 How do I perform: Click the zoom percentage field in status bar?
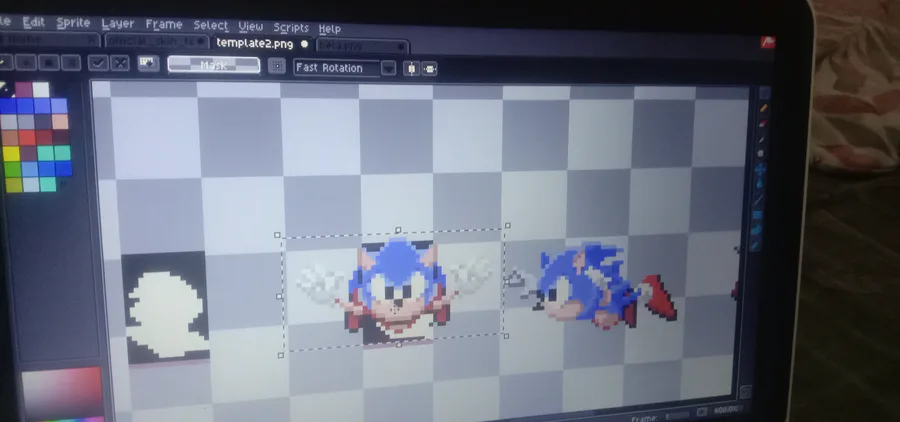[x=727, y=410]
